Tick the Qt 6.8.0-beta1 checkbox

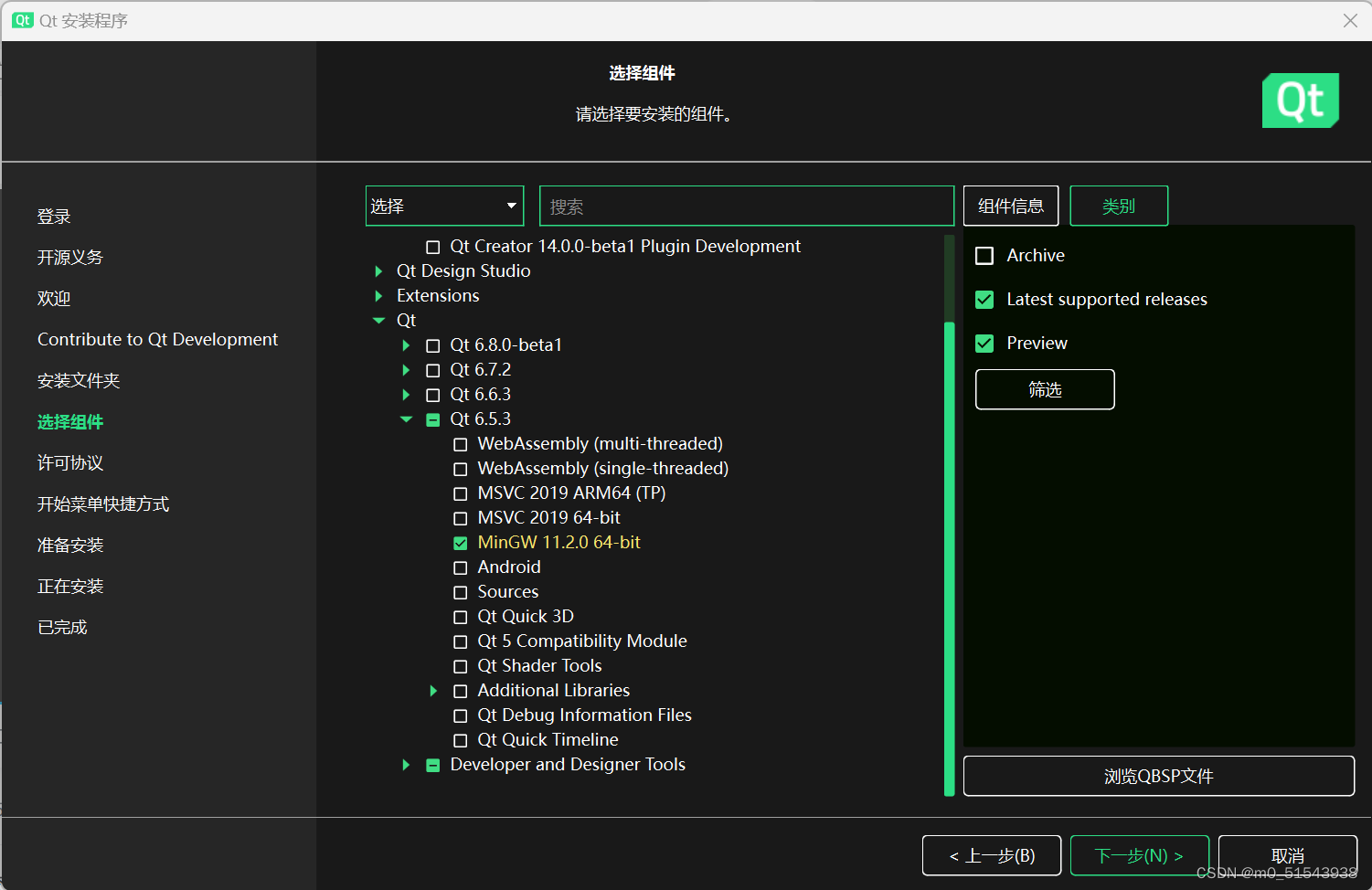(433, 345)
